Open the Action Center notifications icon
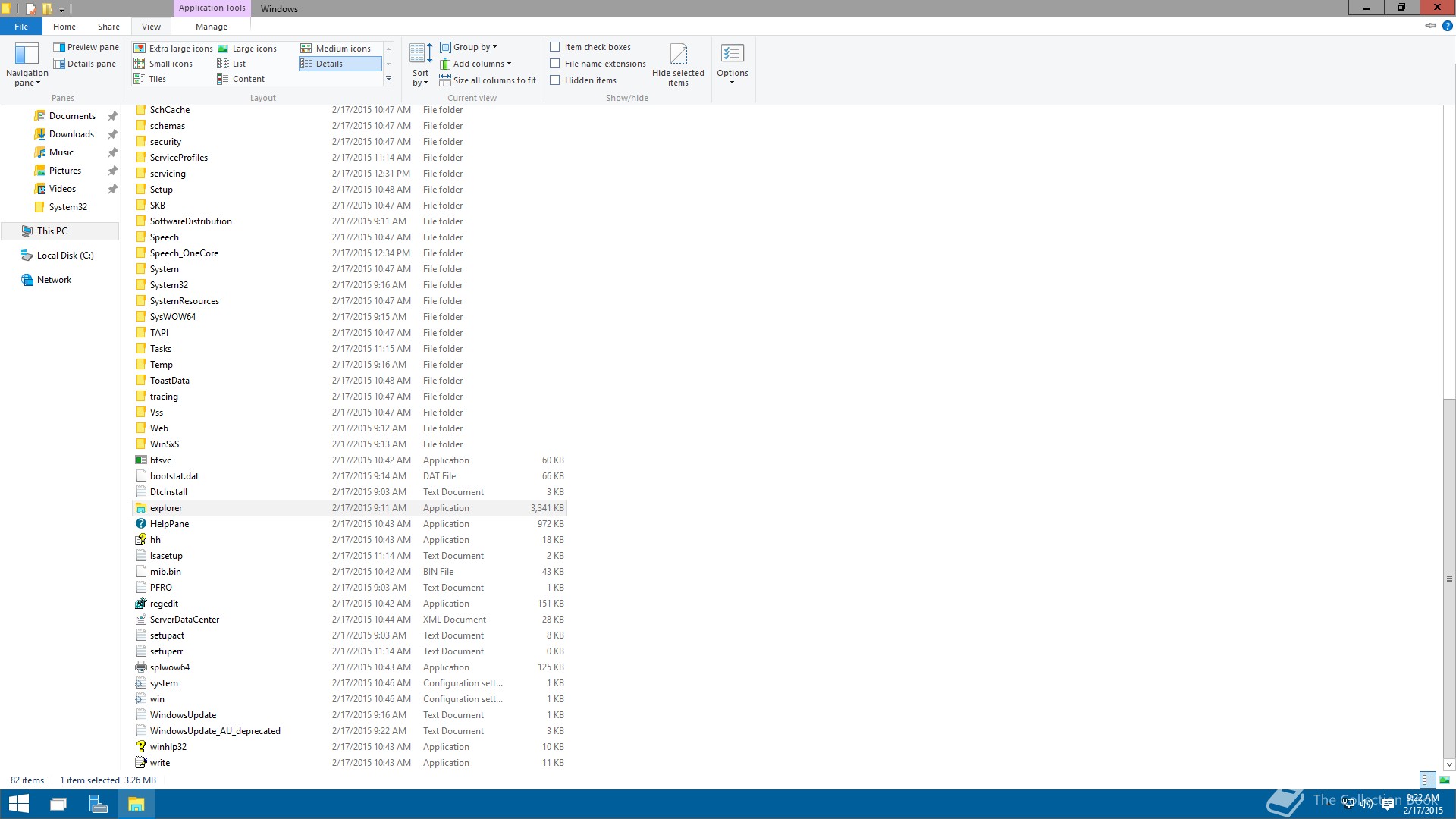This screenshot has height=819, width=1456. [x=1388, y=805]
